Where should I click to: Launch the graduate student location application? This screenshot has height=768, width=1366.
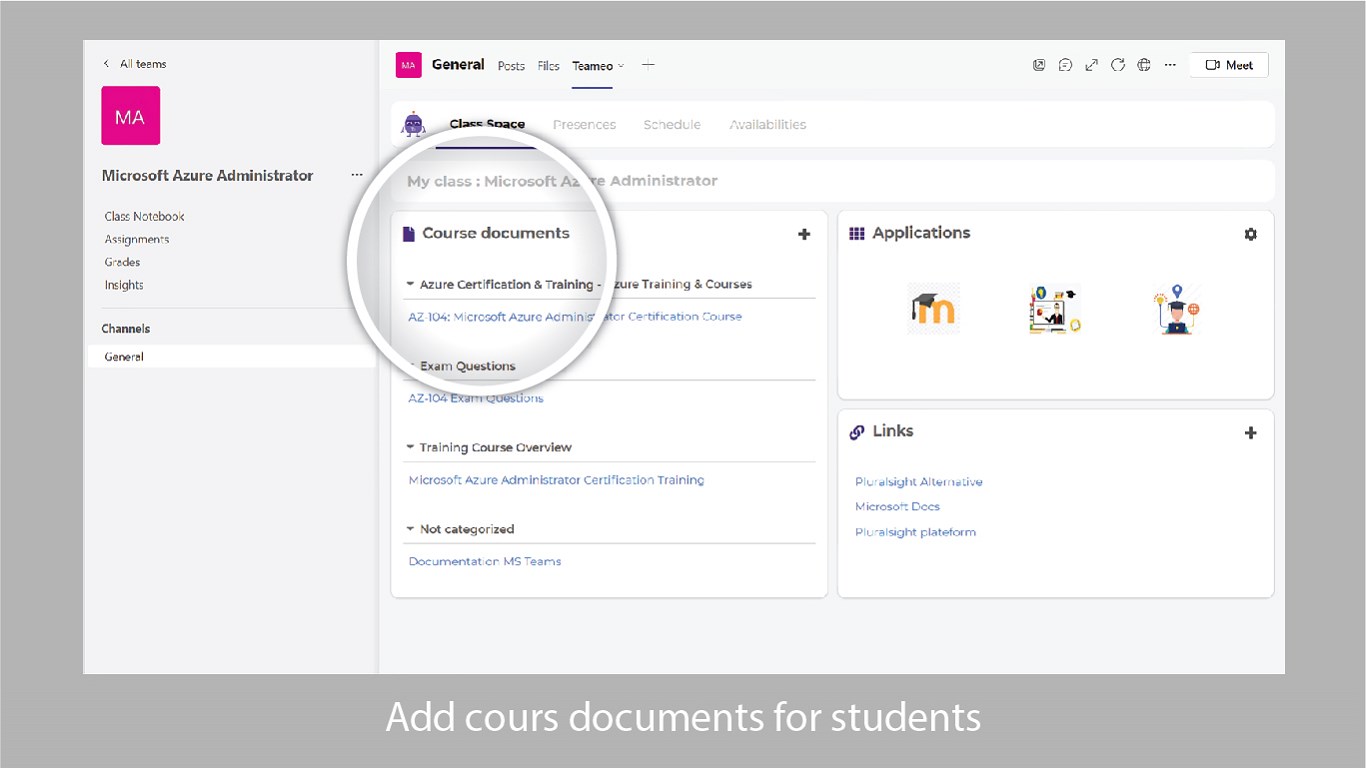pyautogui.click(x=1176, y=309)
